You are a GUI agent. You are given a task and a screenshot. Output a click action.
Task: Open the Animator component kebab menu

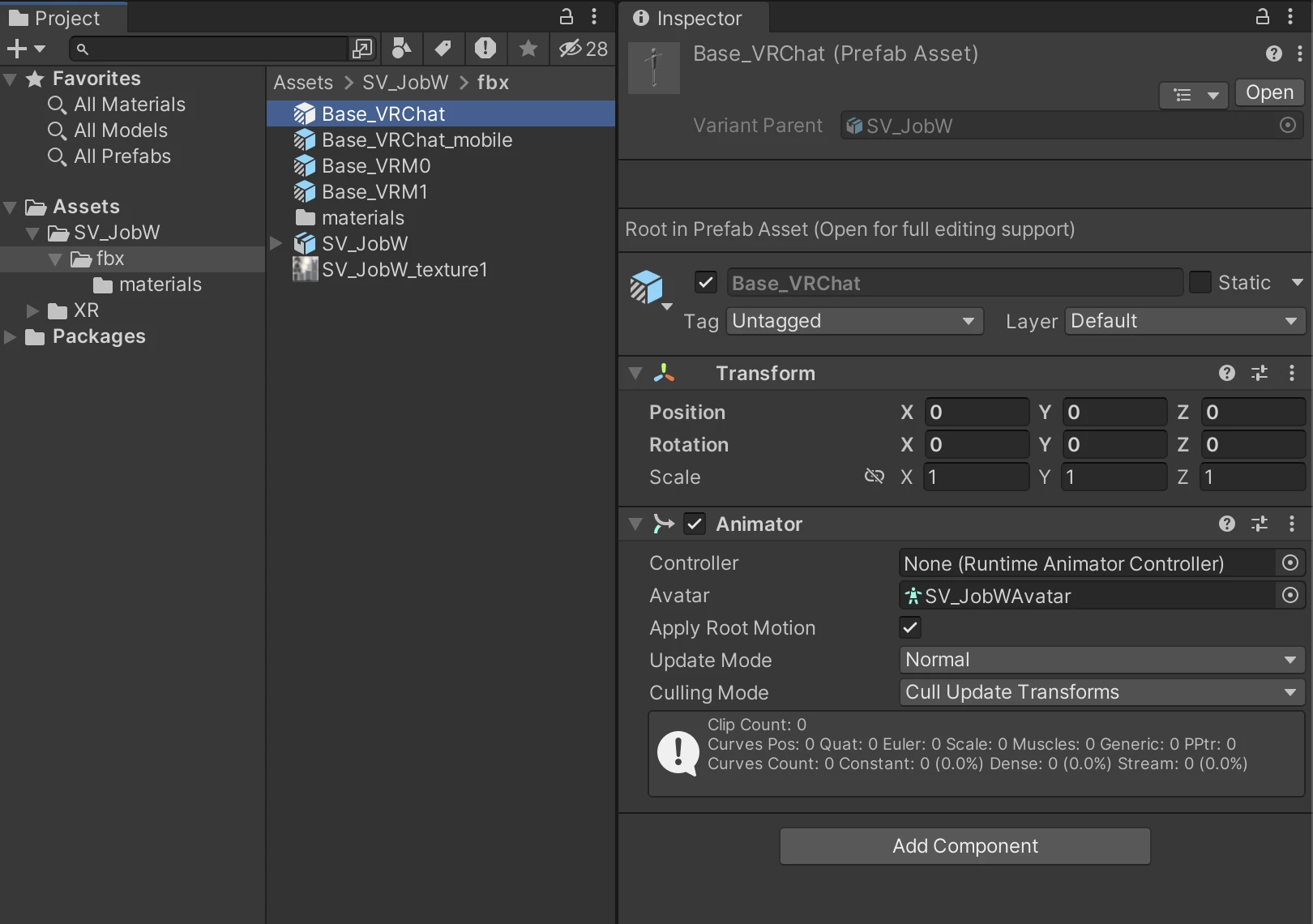(x=1292, y=524)
